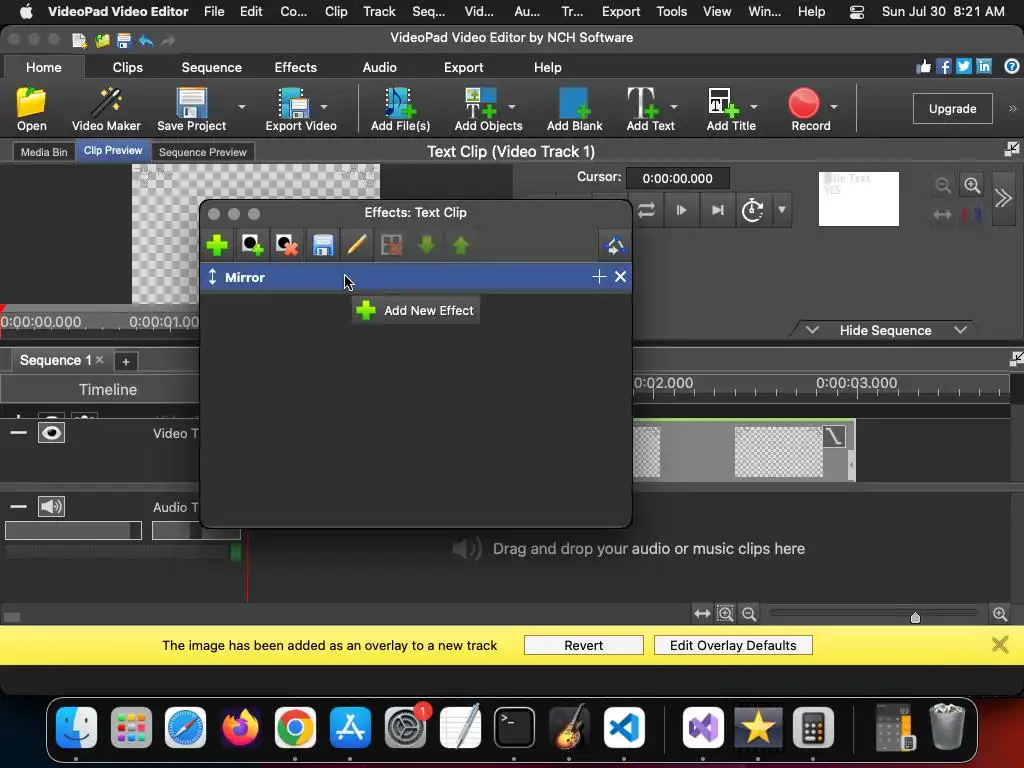Click the split-screen effects icon in Effects toolbar
The width and height of the screenshot is (1024, 768).
click(x=391, y=246)
